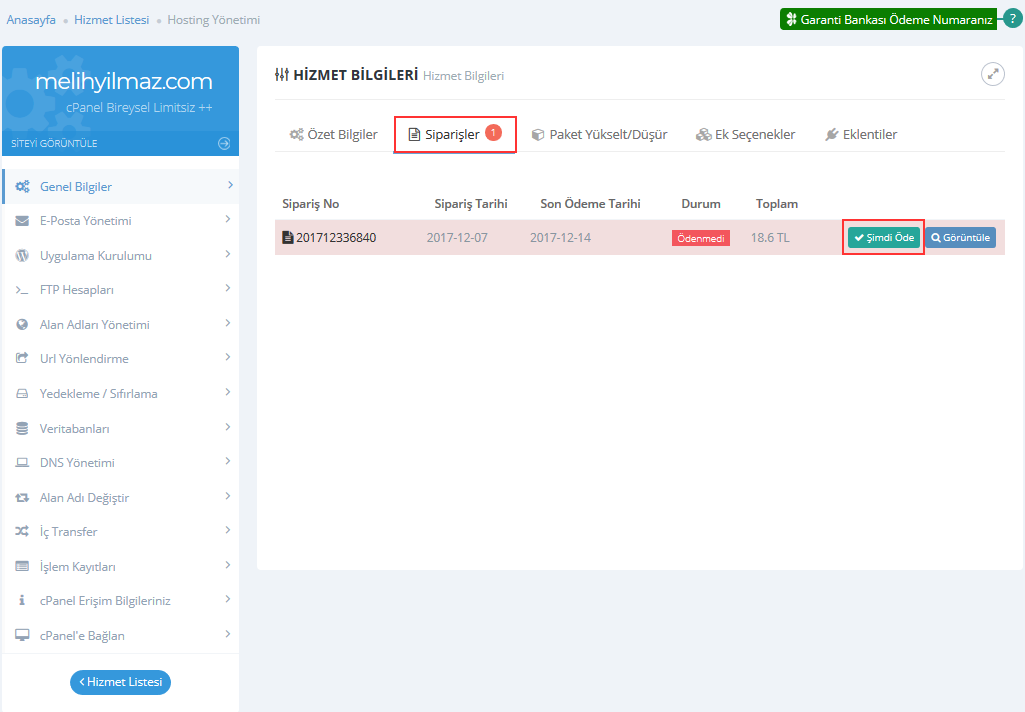Click the envelope icon for E-Posta Yönetimi
Viewport: 1025px width, 712px height.
22,221
